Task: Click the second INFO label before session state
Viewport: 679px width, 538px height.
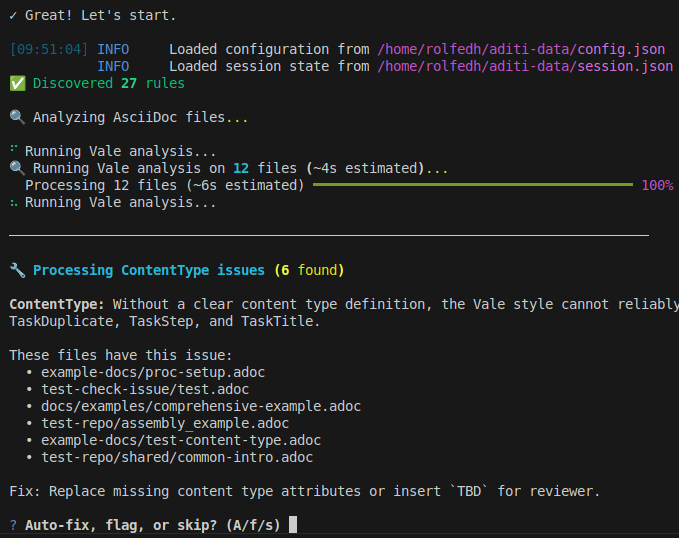Action: (113, 66)
